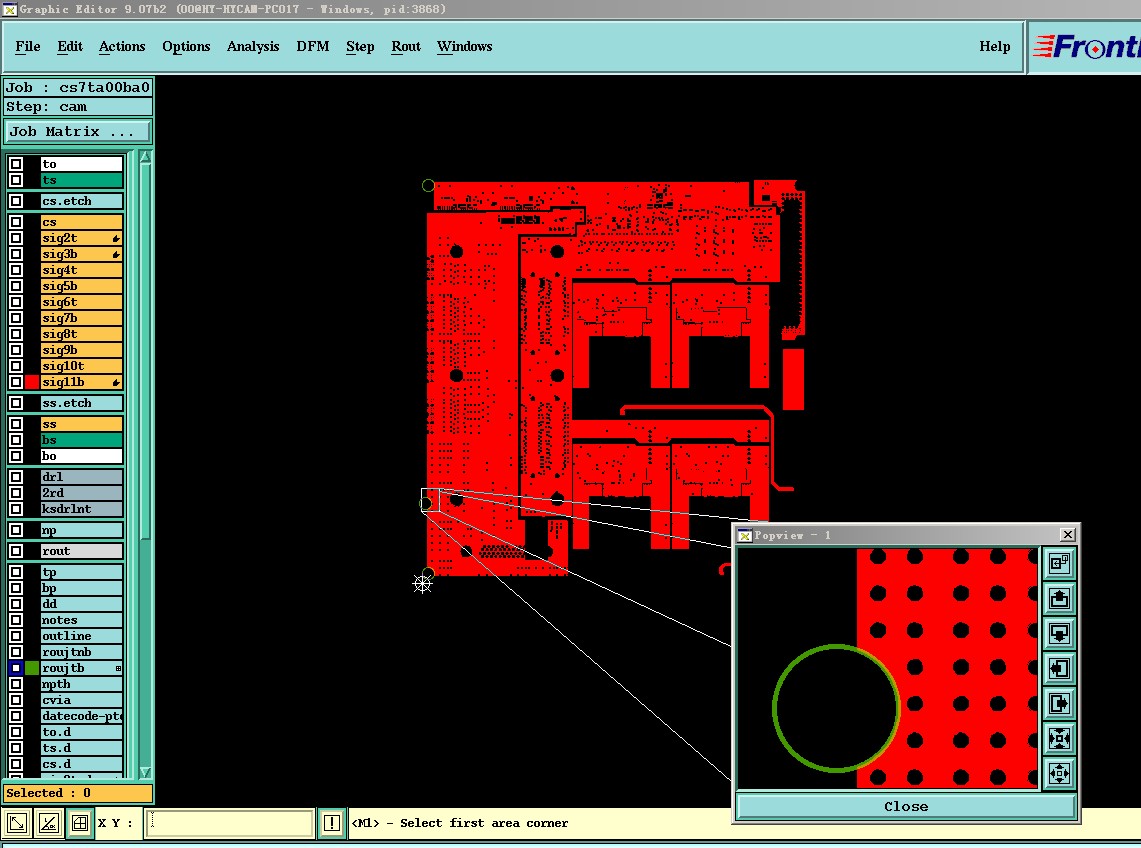The width and height of the screenshot is (1141, 848).
Task: Select the sig10t layer row
Action: click(82, 366)
